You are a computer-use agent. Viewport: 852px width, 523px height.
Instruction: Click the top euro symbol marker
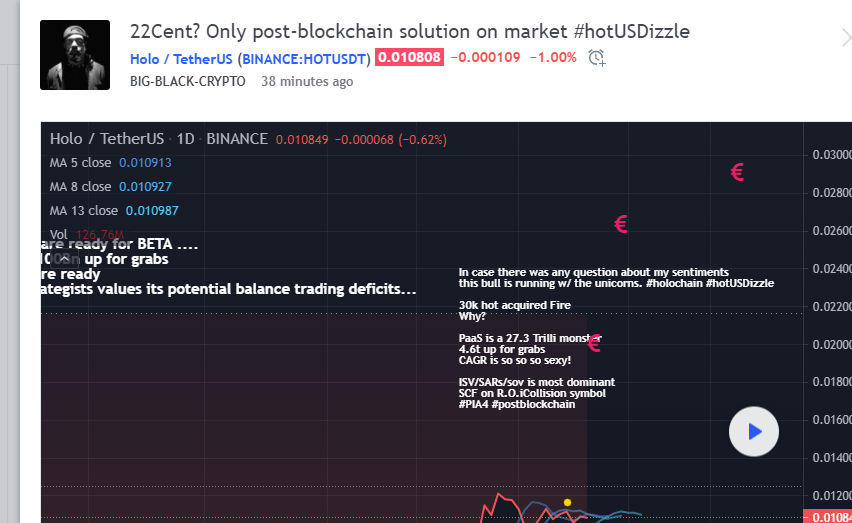click(x=737, y=172)
